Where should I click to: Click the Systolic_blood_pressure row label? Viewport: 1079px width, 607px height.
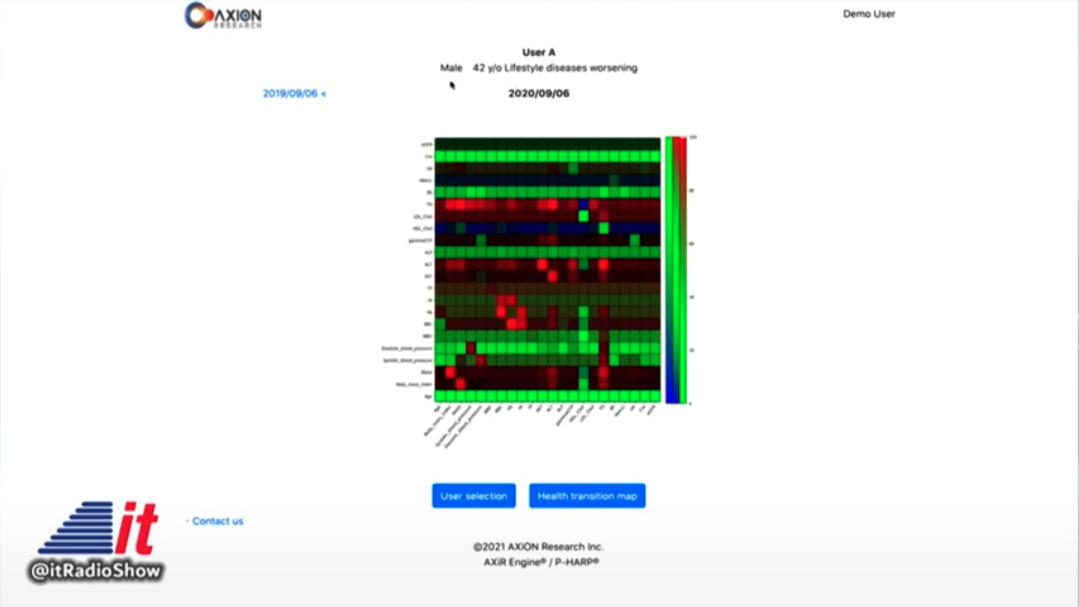tap(407, 360)
